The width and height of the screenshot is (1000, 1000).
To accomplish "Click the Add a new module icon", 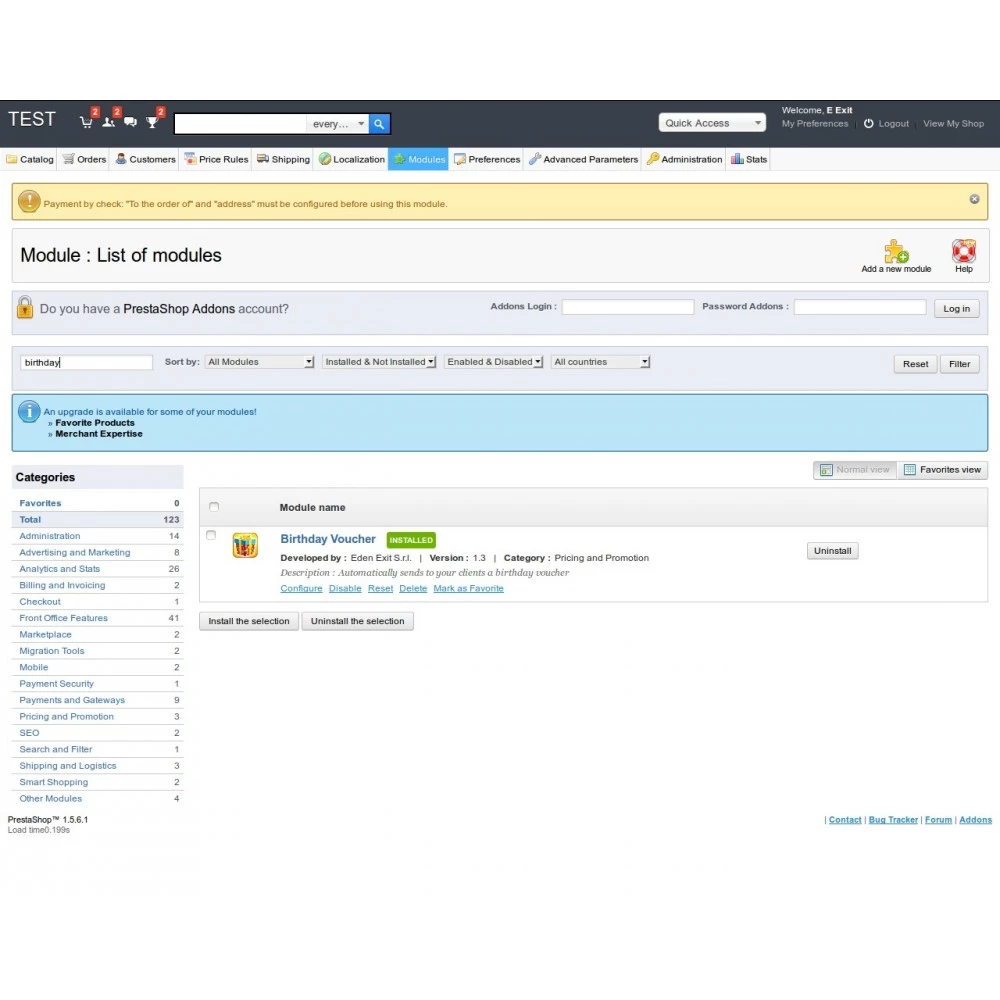I will point(895,251).
